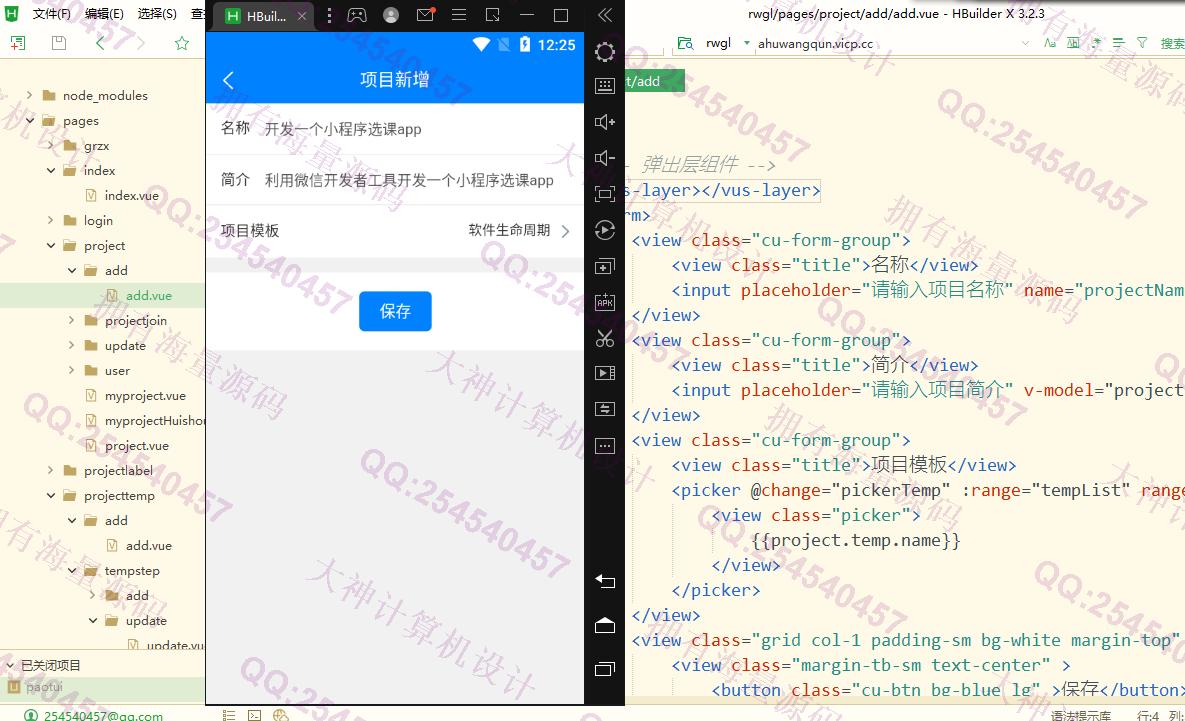Image resolution: width=1185 pixels, height=721 pixels.
Task: Tap the Android recent apps button
Action: pyautogui.click(x=605, y=669)
